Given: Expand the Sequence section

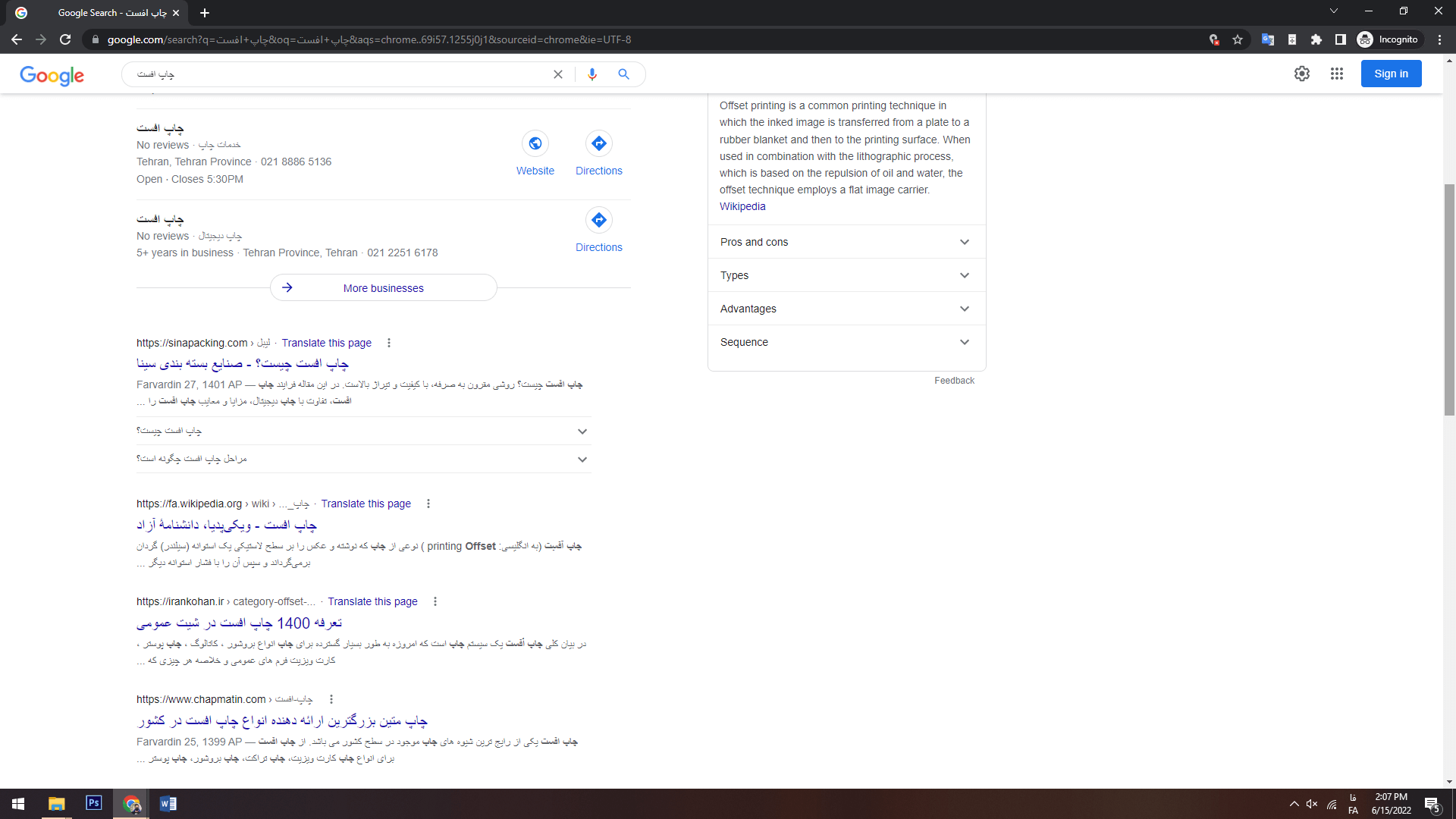Looking at the screenshot, I should tap(846, 342).
